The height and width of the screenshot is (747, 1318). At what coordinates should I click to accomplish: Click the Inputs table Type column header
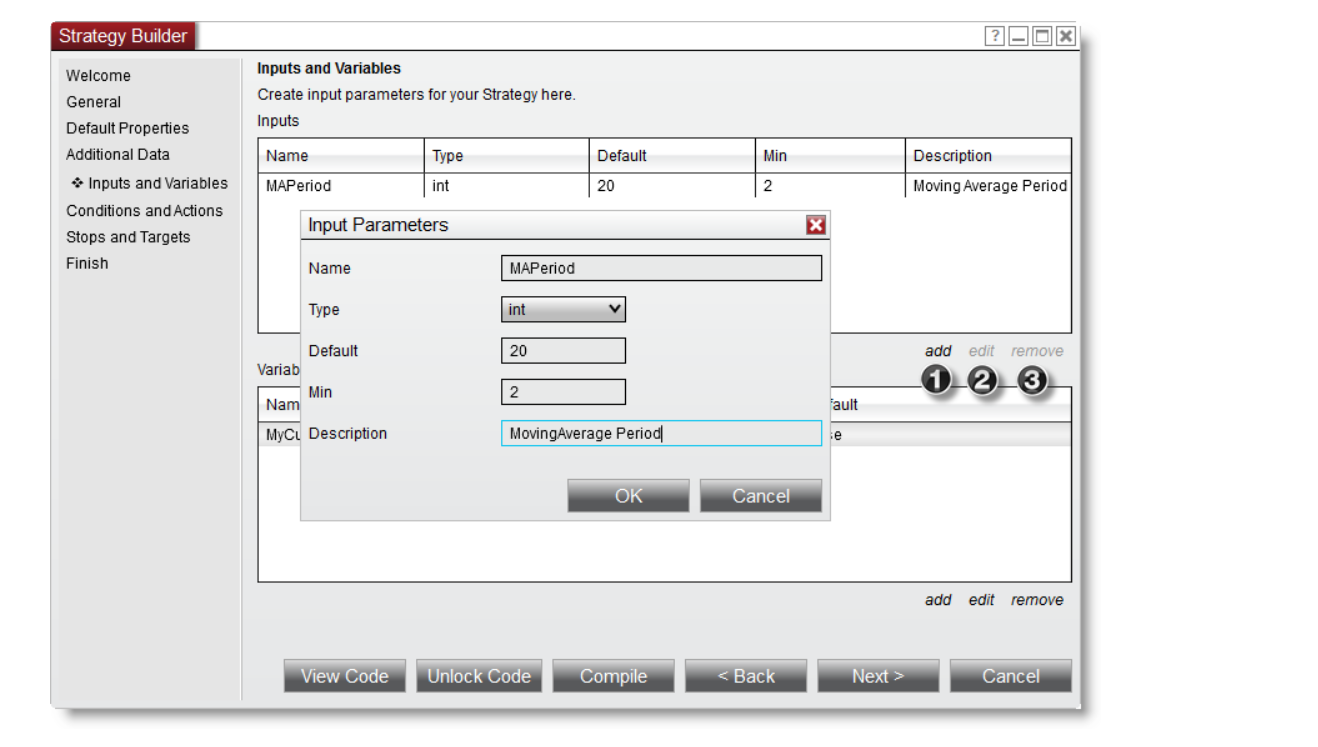click(x=507, y=156)
